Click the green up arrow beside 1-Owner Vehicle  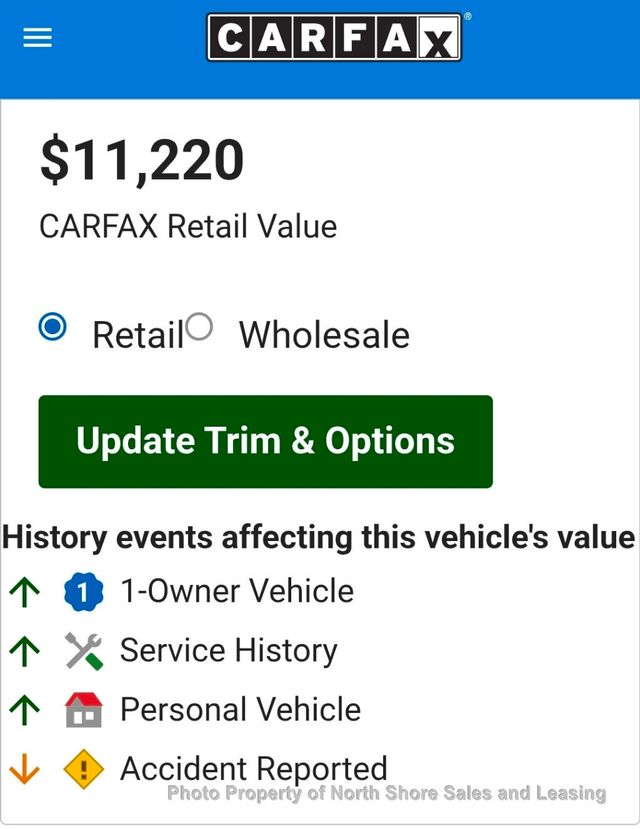pos(24,593)
